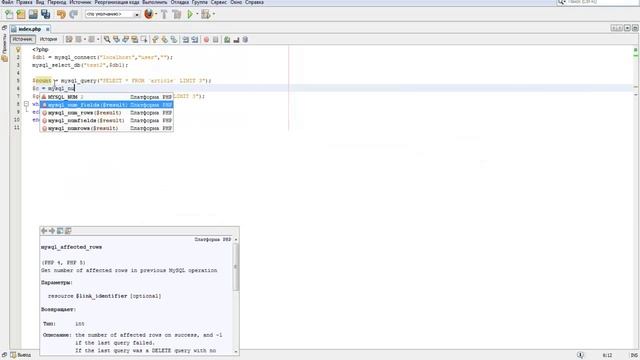Click the Next Bookmark icon
640x360 pixels.
coord(164,40)
